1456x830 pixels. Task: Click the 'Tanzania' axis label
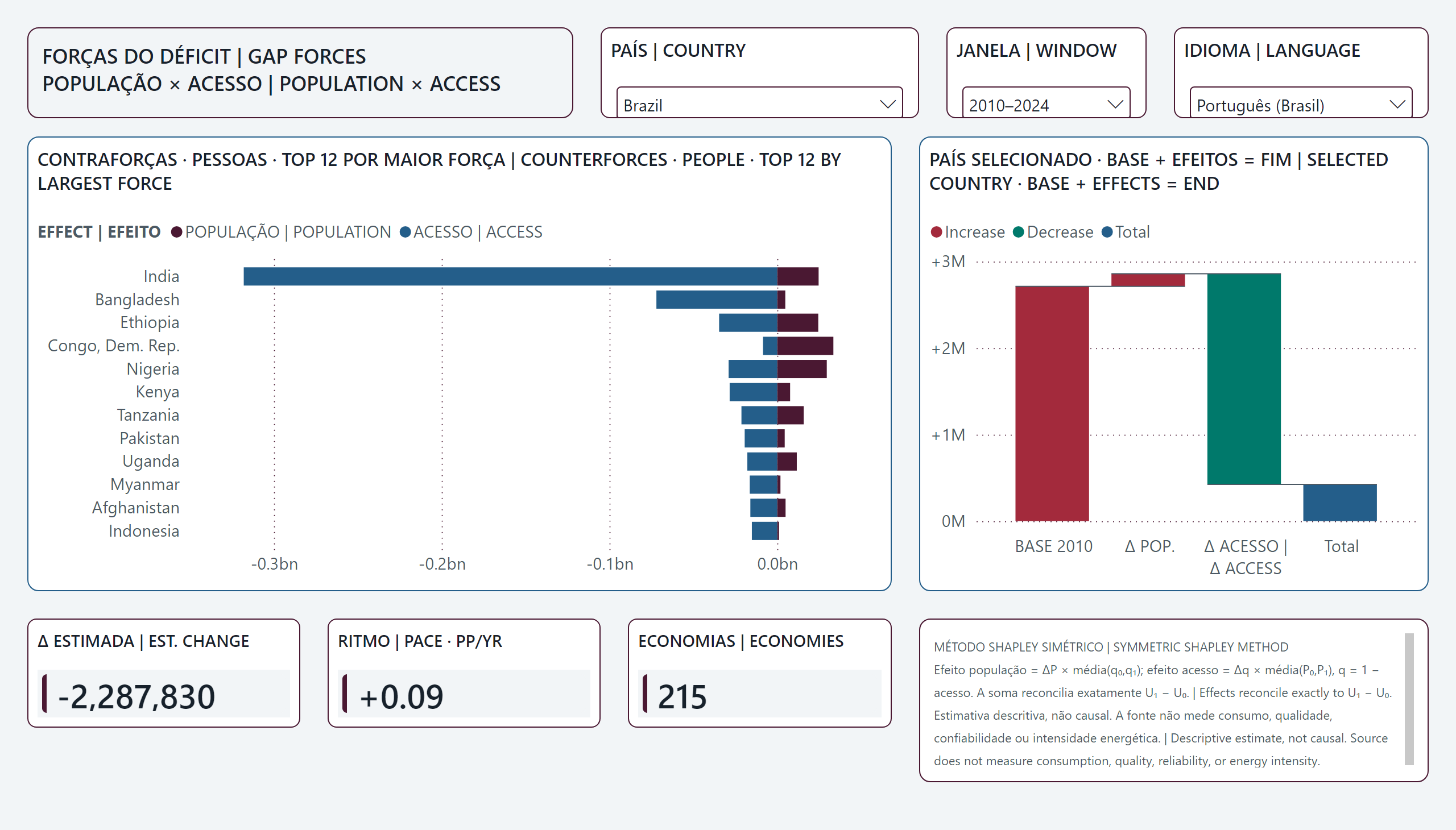148,415
